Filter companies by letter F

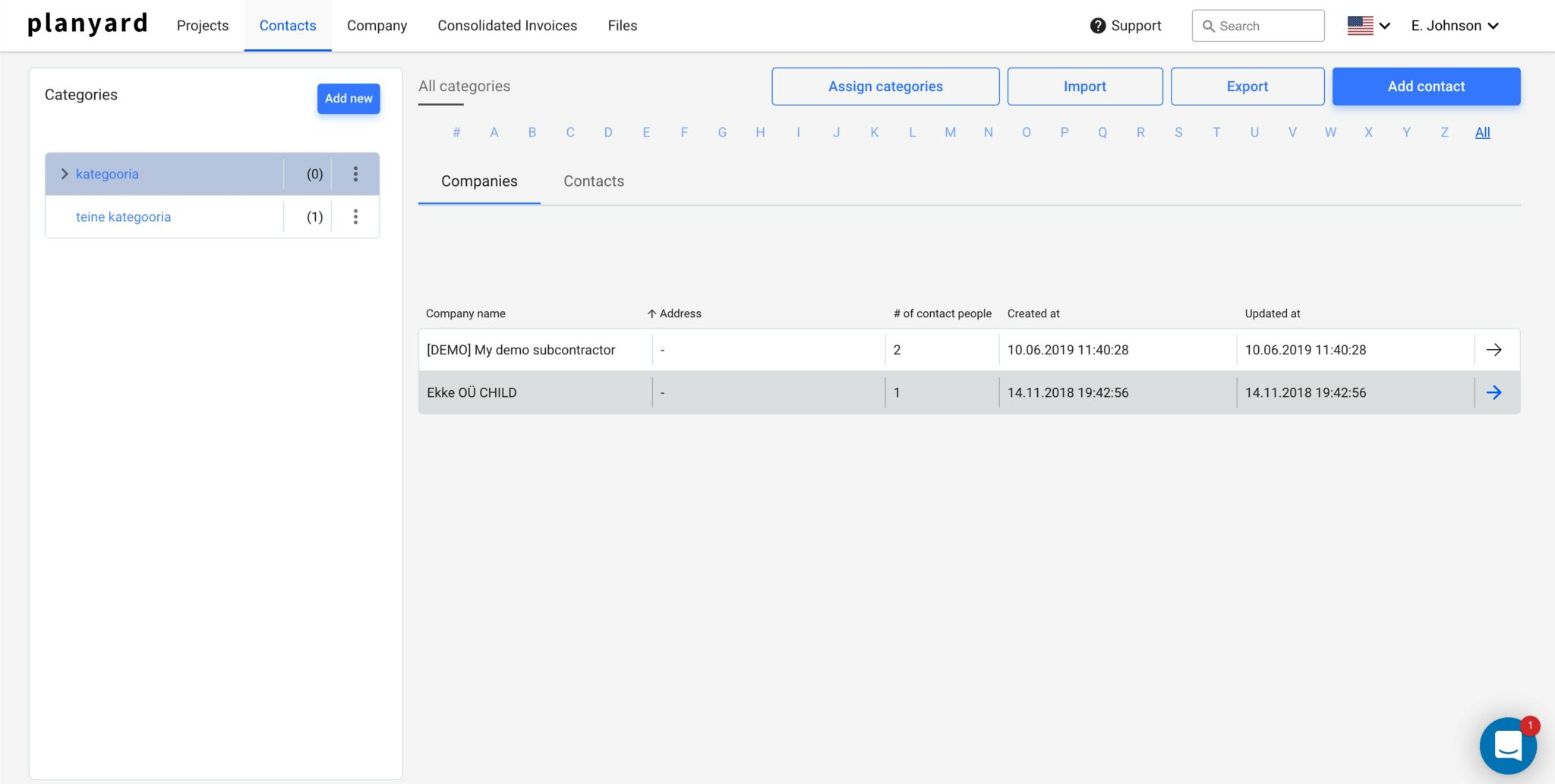pos(684,132)
